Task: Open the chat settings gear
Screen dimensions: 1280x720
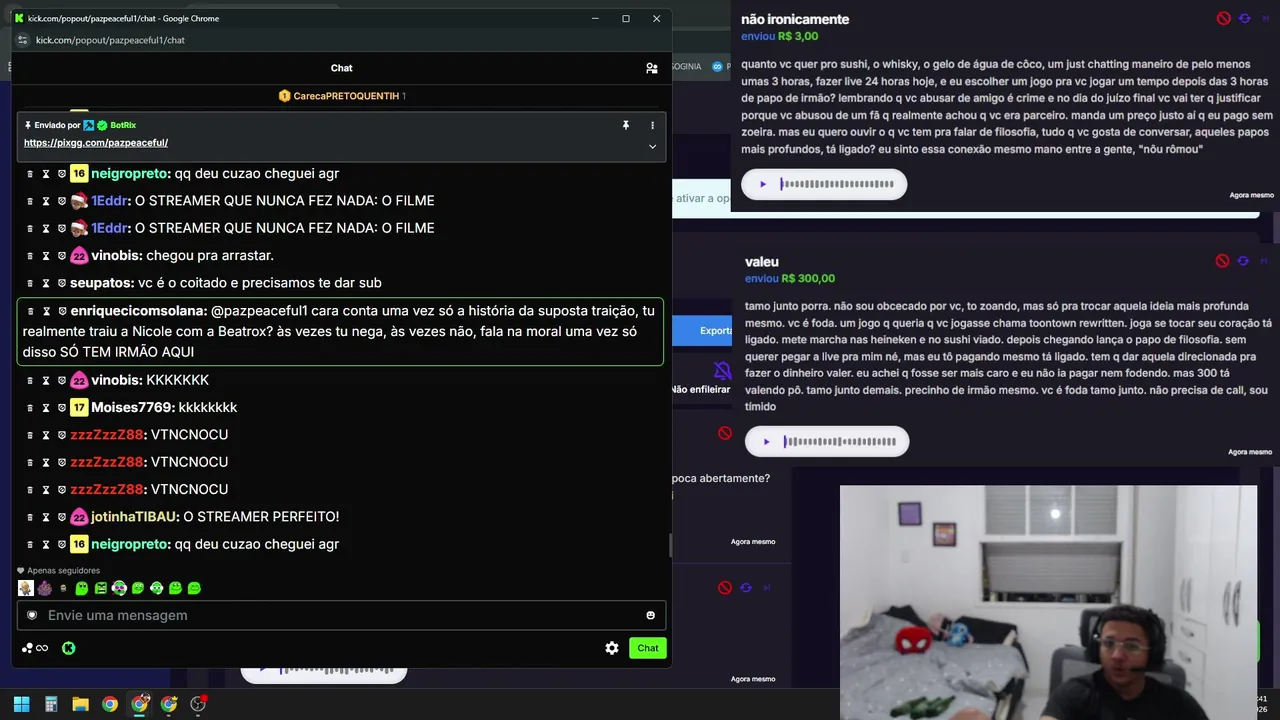Action: click(612, 648)
